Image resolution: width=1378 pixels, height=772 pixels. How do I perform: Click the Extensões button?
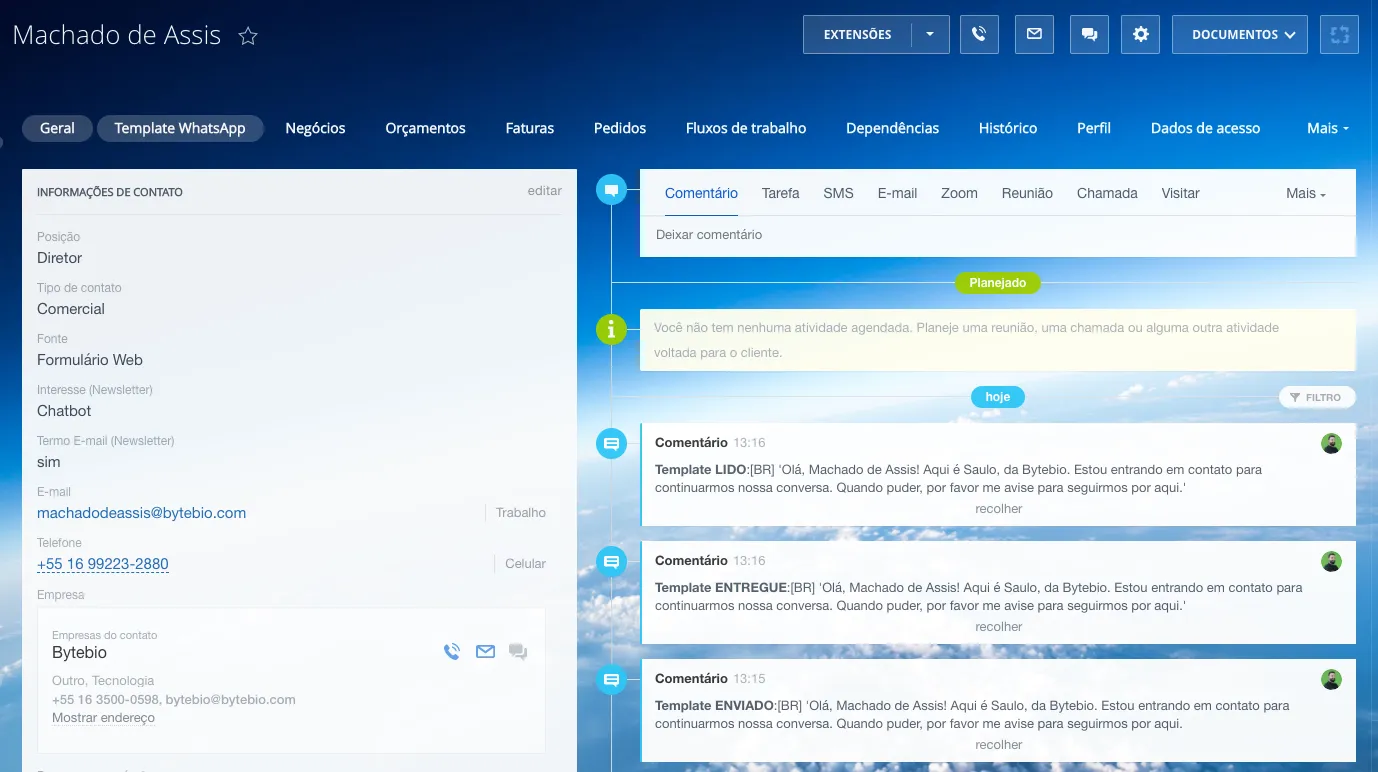point(857,34)
